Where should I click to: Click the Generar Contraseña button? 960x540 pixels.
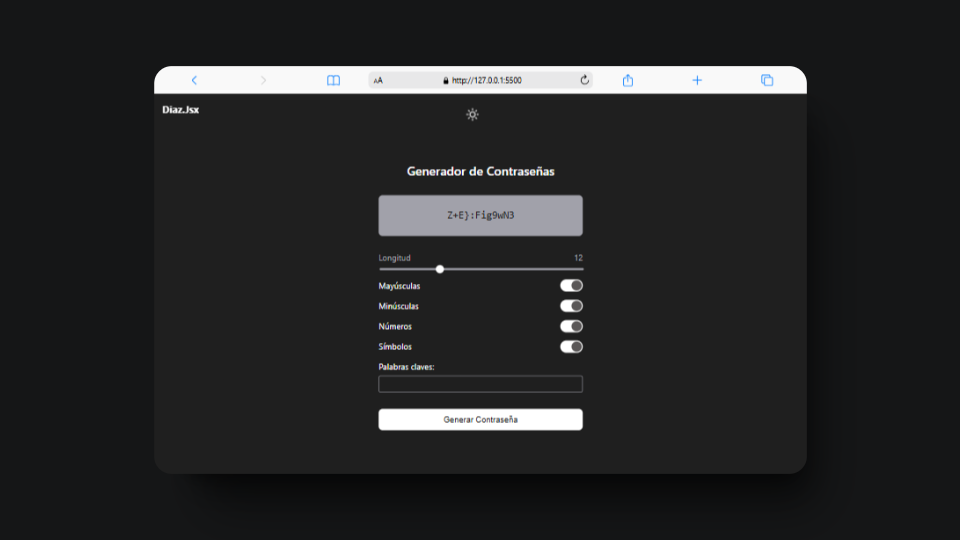481,419
